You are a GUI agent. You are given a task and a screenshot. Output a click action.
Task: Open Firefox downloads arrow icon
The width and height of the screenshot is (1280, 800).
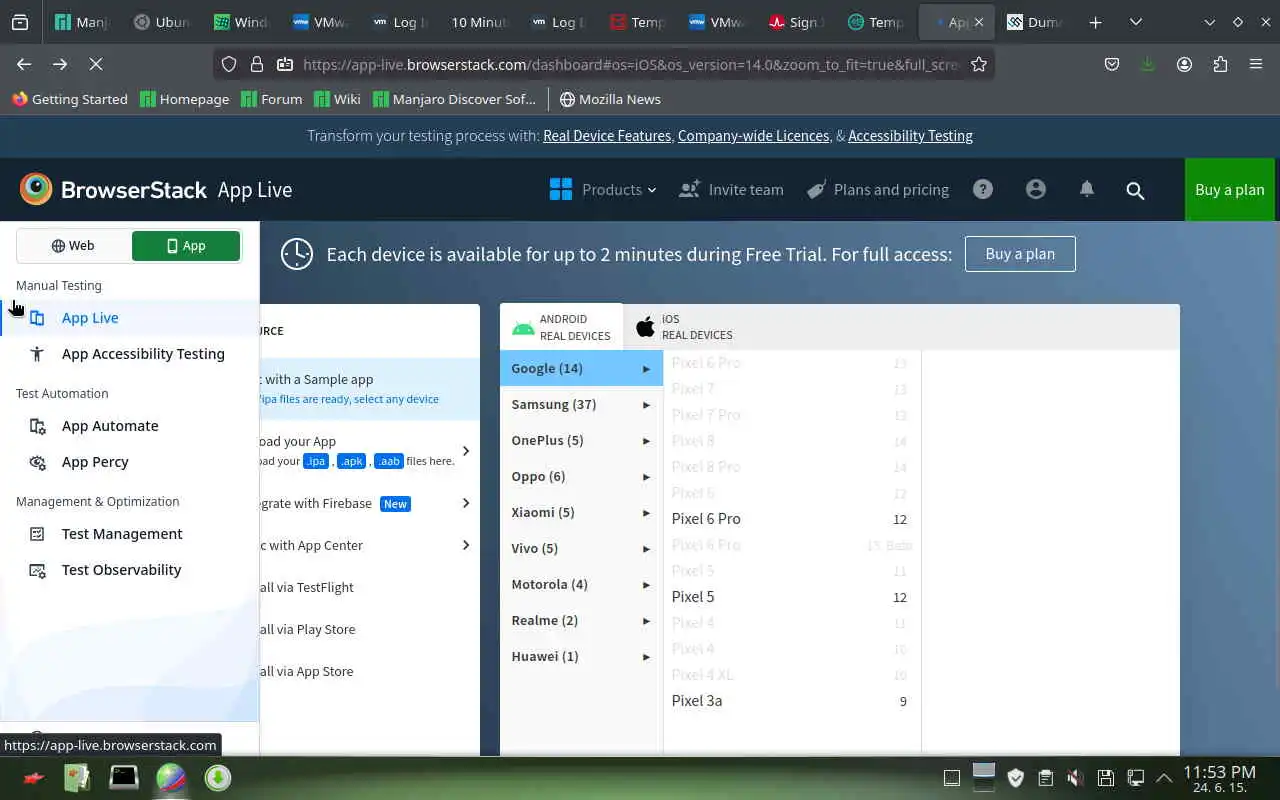[x=1148, y=64]
